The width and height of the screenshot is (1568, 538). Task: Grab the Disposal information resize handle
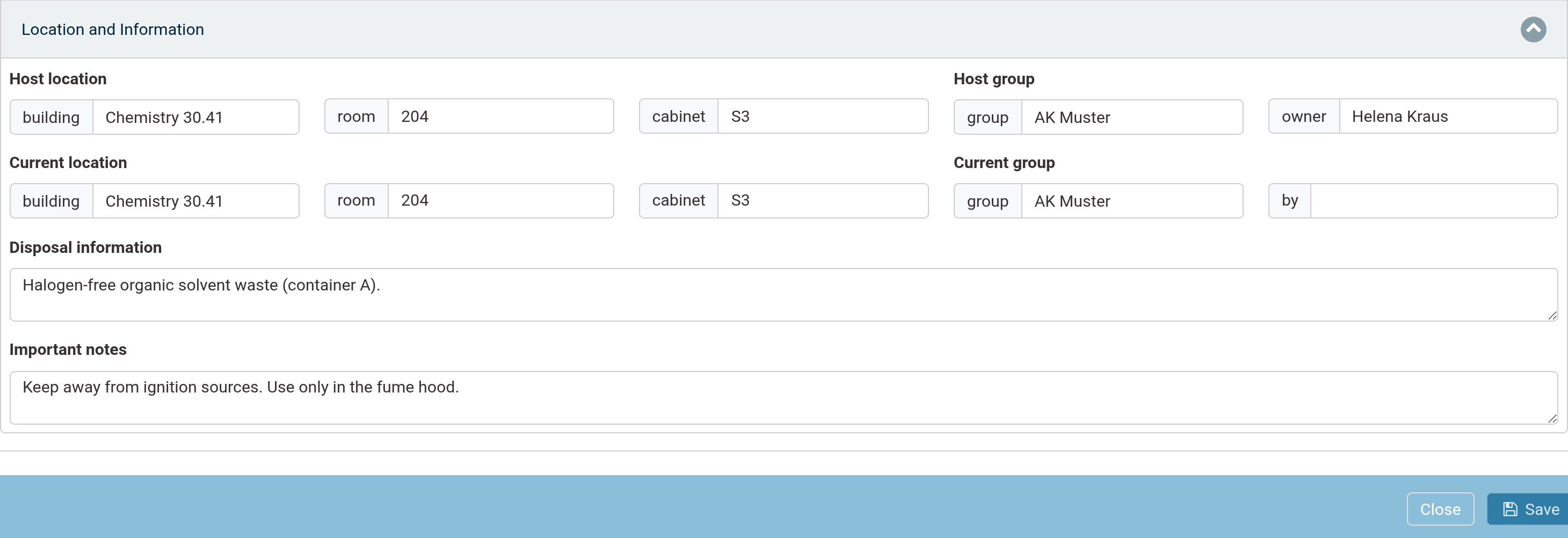coord(1552,315)
